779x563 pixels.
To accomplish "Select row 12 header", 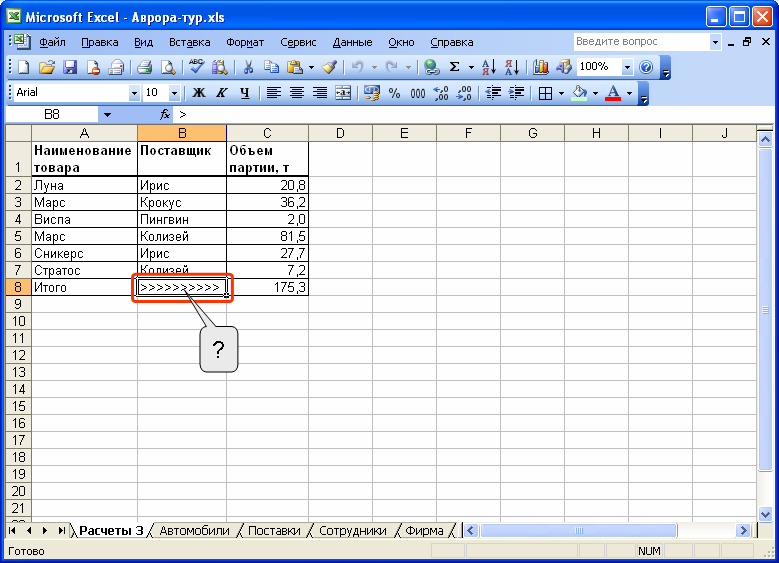I will (18, 355).
